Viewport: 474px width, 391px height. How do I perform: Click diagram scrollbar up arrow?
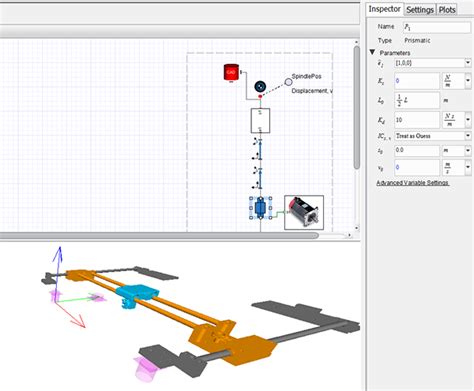pos(356,42)
